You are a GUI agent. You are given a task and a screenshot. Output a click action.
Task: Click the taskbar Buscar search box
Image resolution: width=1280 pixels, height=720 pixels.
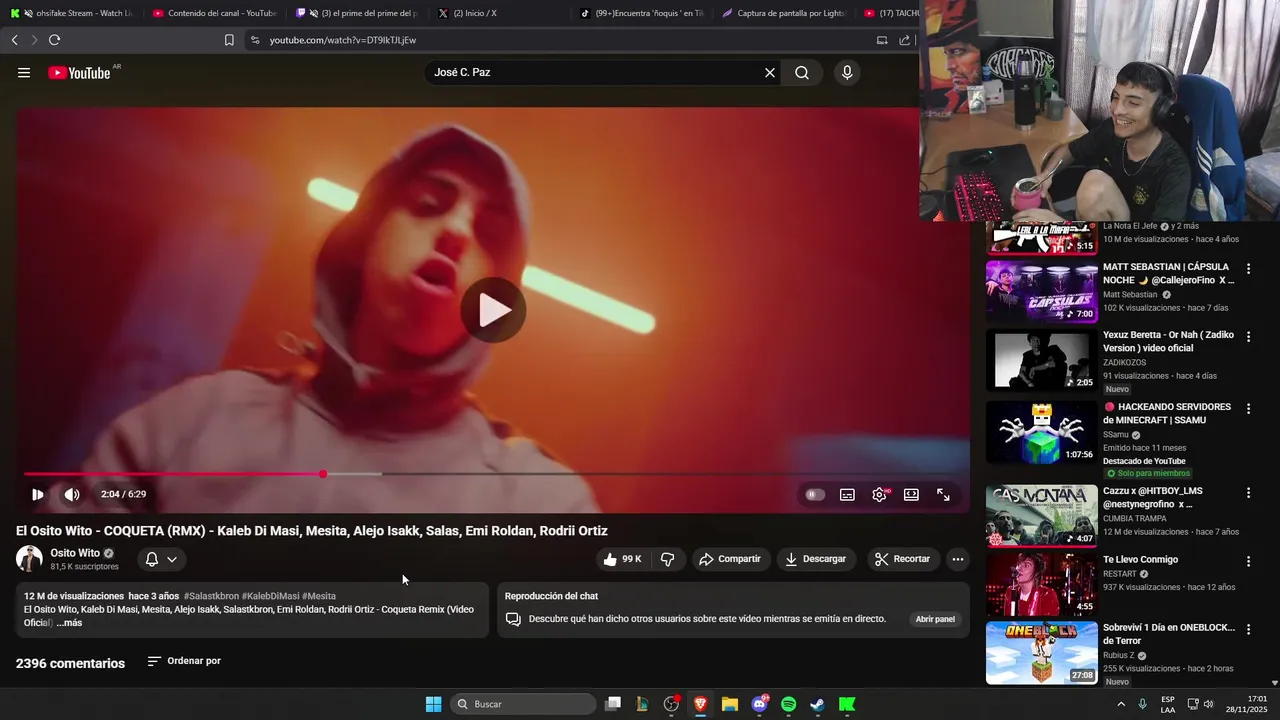tap(524, 704)
